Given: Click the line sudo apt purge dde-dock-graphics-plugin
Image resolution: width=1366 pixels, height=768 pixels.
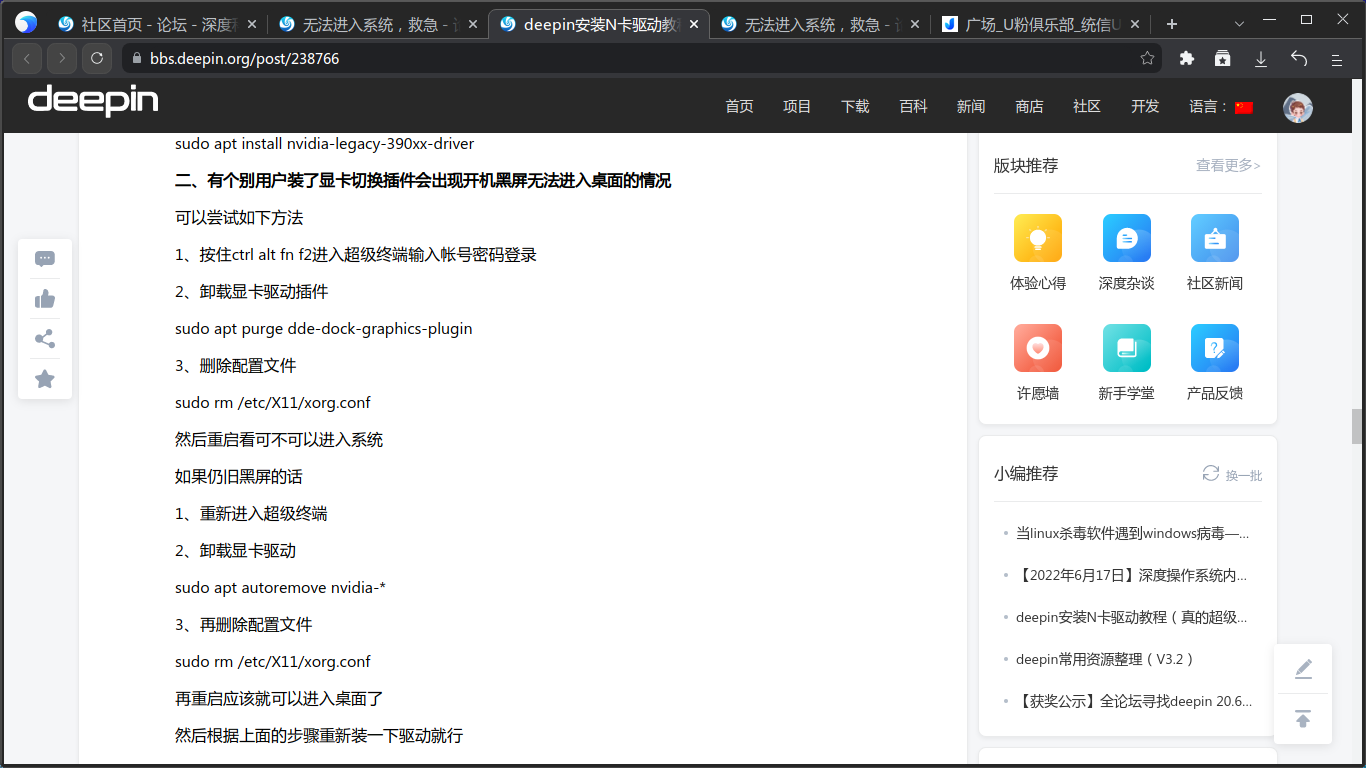Looking at the screenshot, I should [324, 329].
